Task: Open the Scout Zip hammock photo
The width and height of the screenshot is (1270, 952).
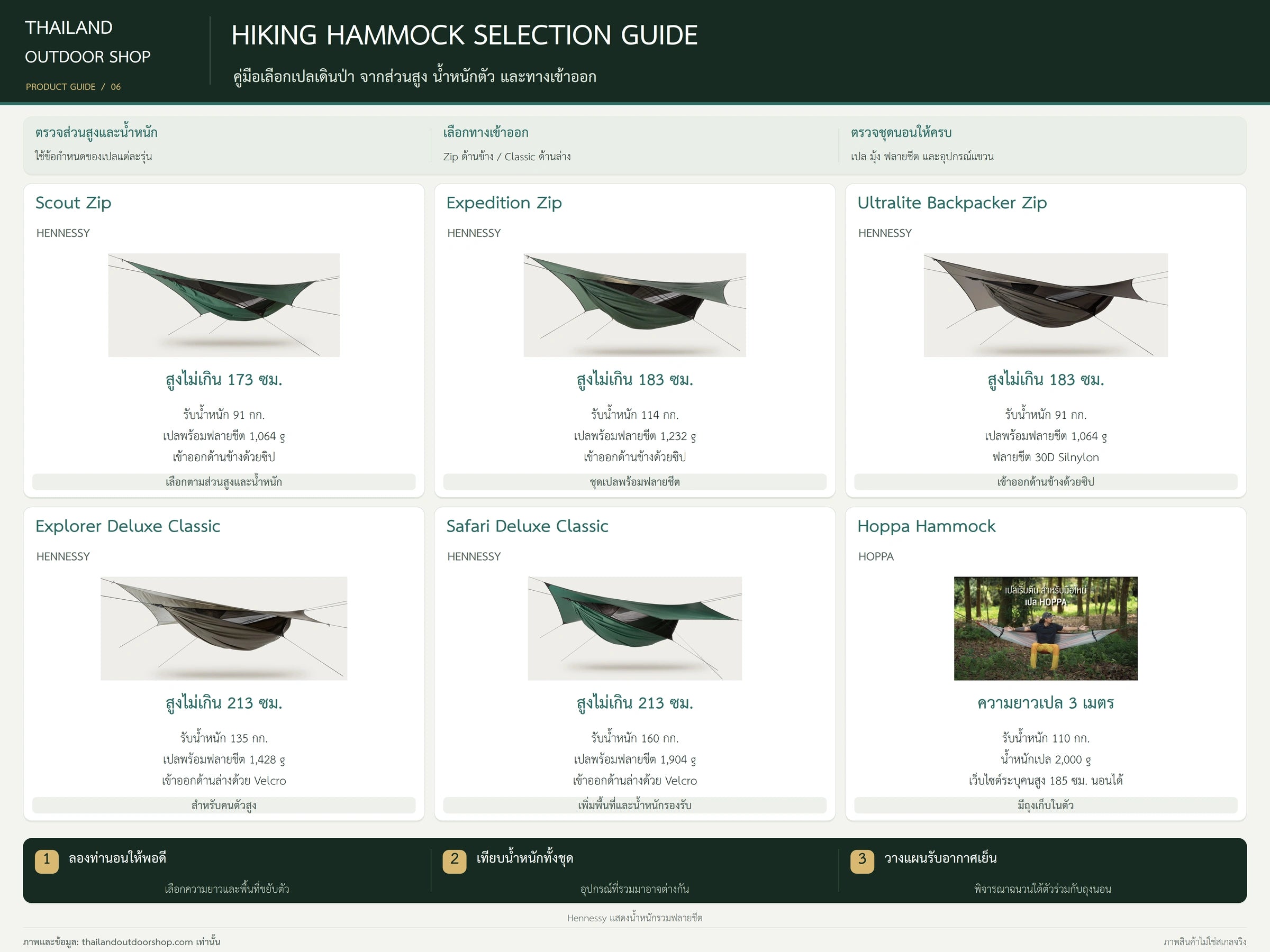Action: (x=224, y=305)
